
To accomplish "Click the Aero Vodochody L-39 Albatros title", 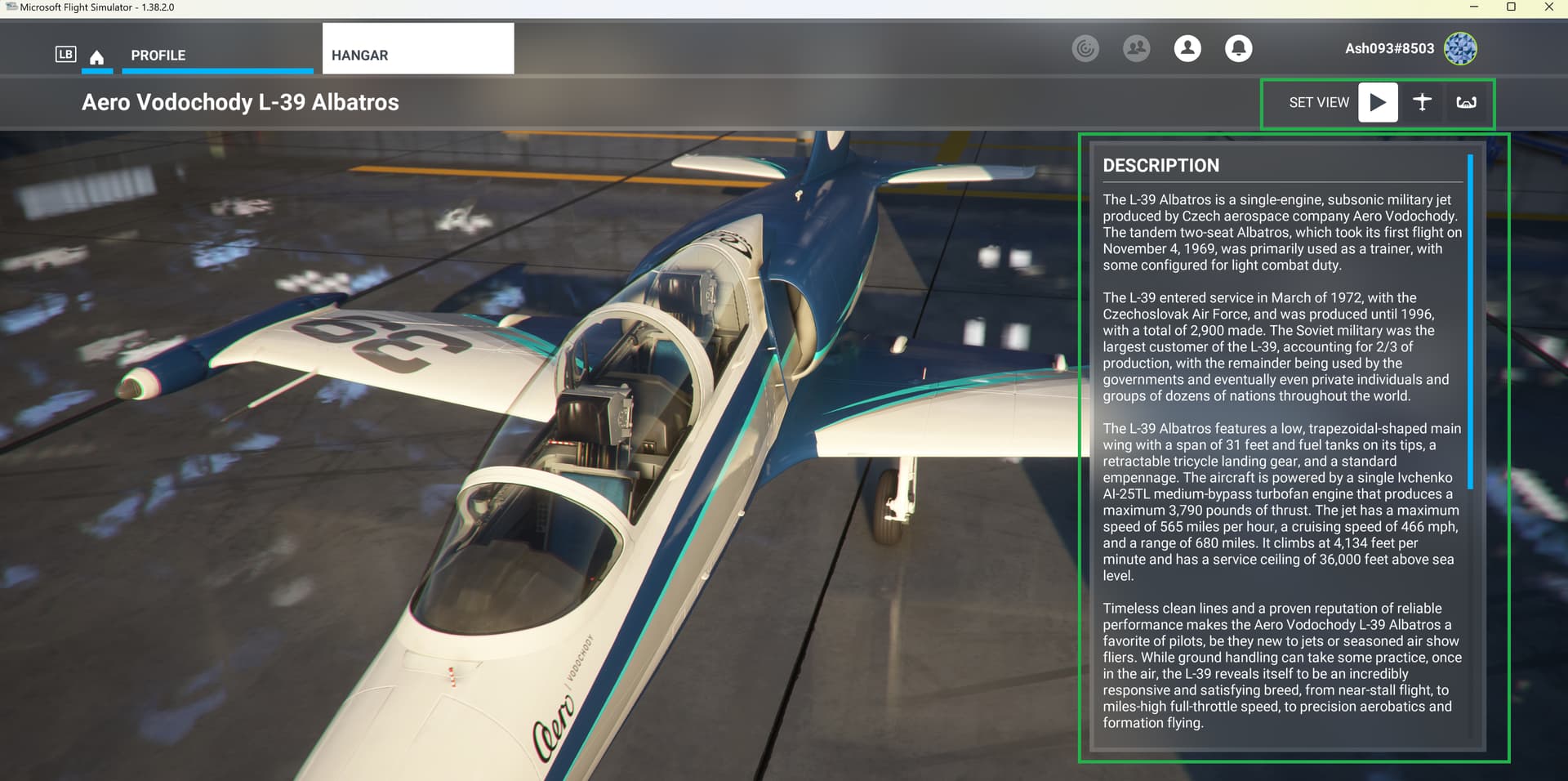I will (x=240, y=102).
